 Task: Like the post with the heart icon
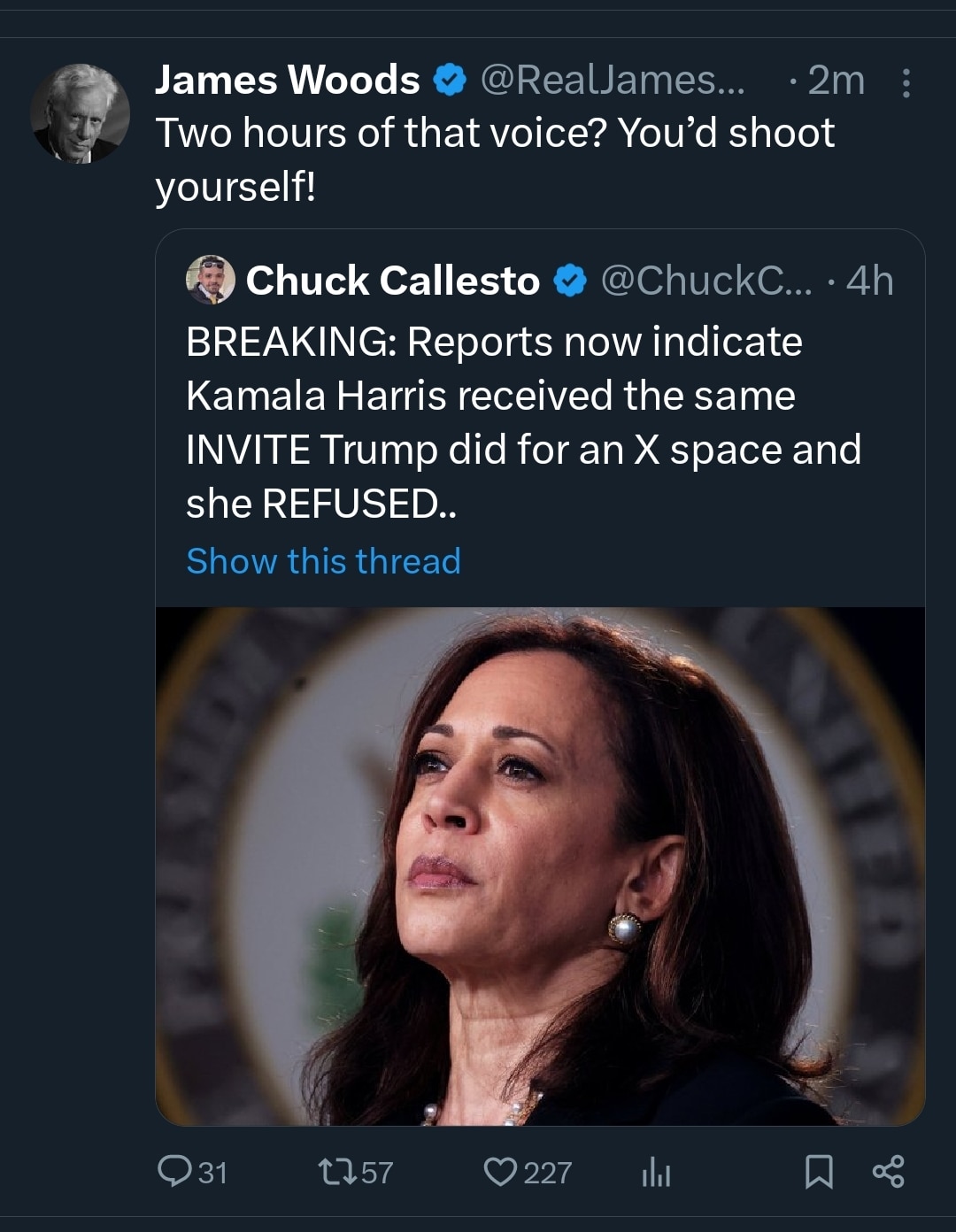point(500,1172)
